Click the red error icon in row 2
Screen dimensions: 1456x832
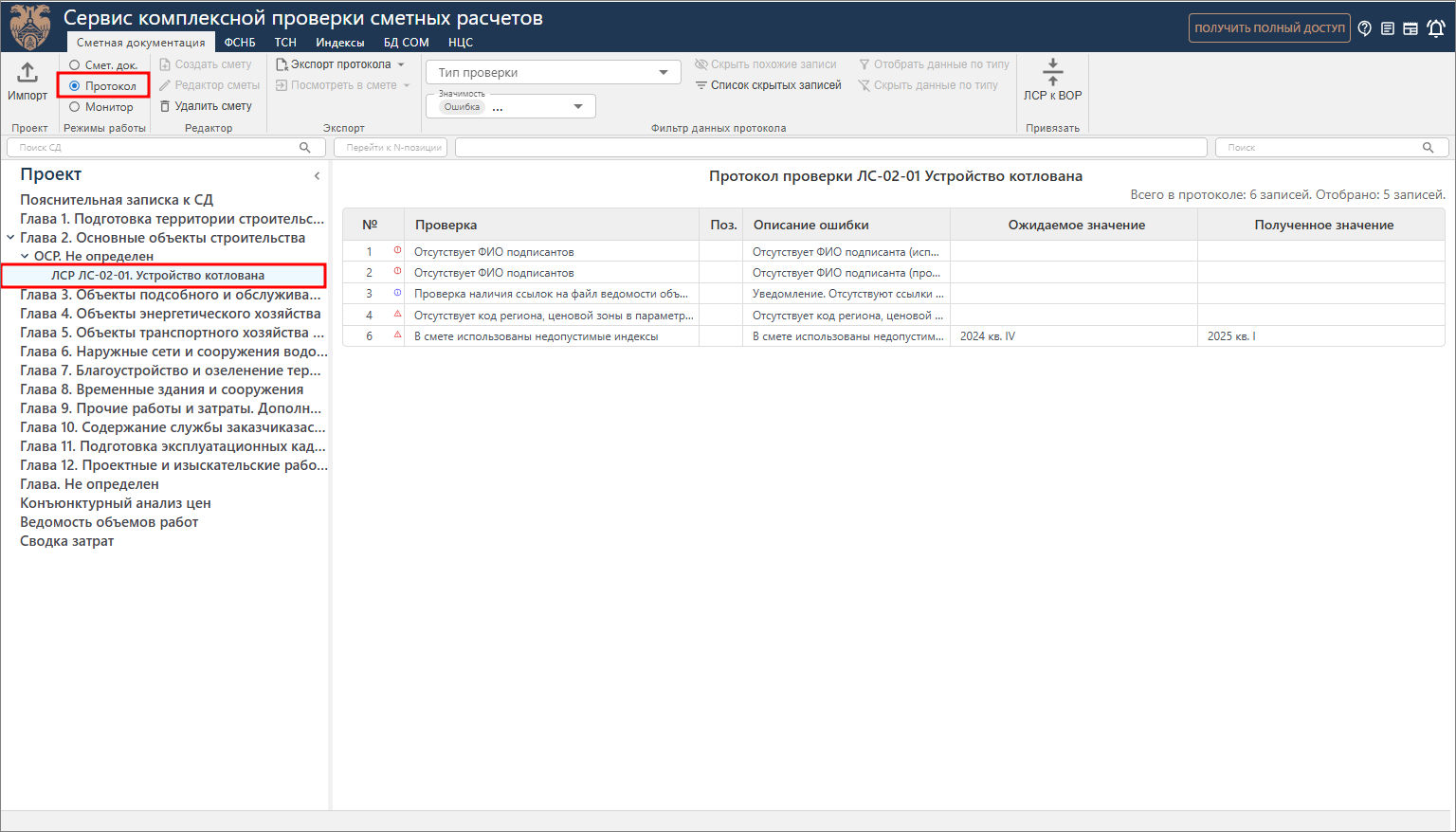click(x=397, y=271)
